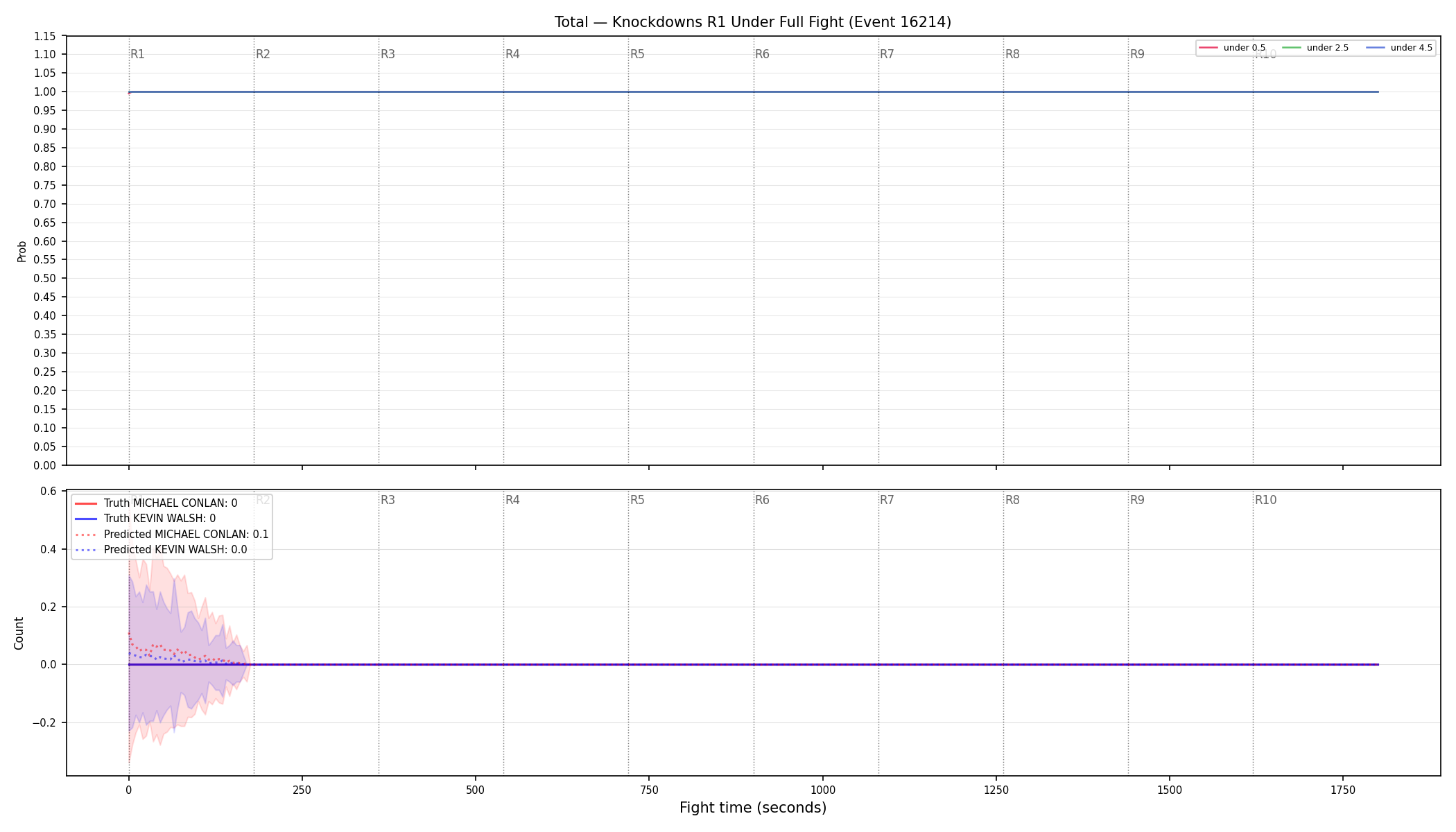Click the 1750 tick on the x-axis
The width and height of the screenshot is (1456, 832).
(x=1343, y=790)
